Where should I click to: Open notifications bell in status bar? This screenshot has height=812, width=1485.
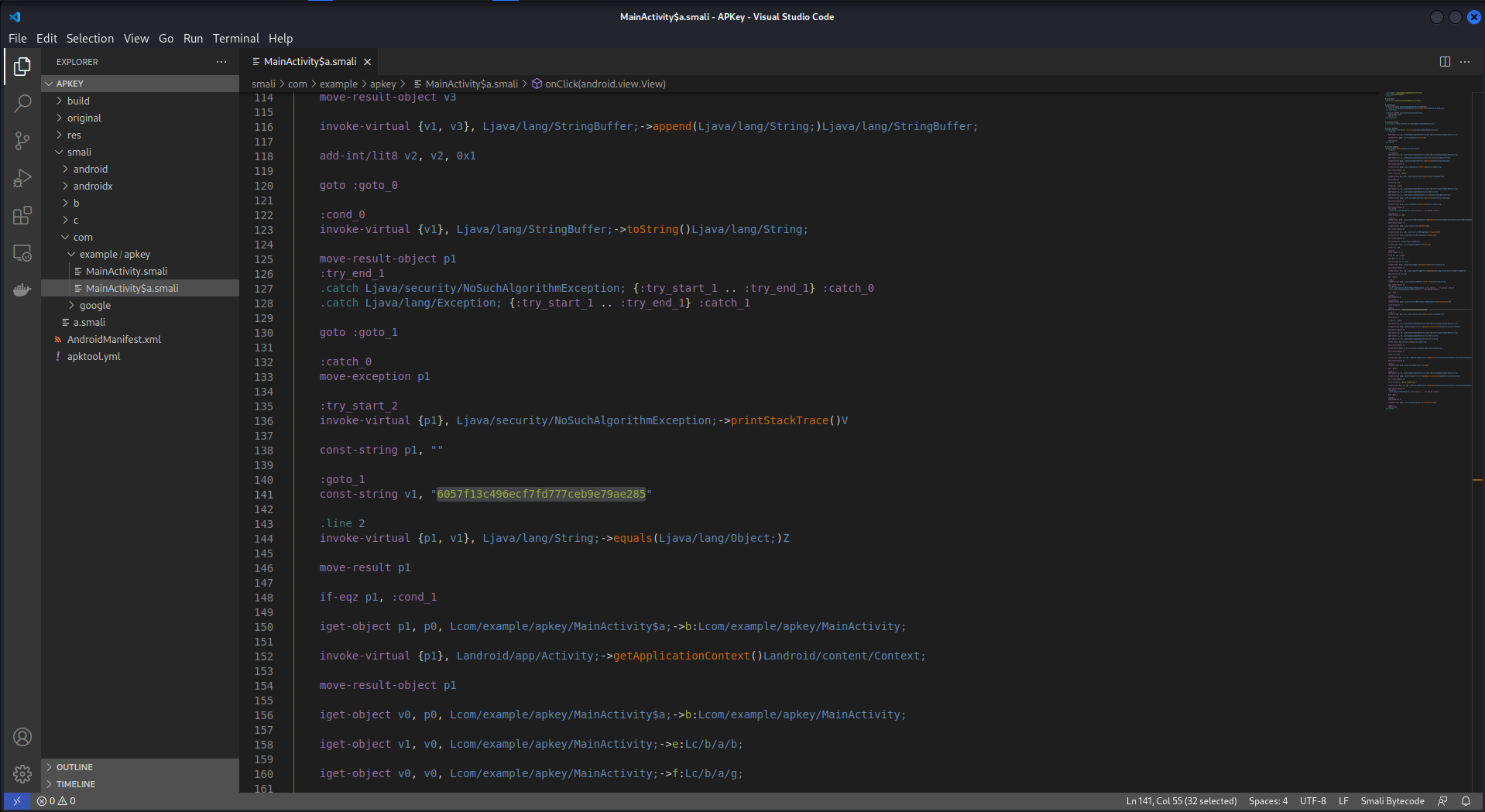tap(1466, 801)
